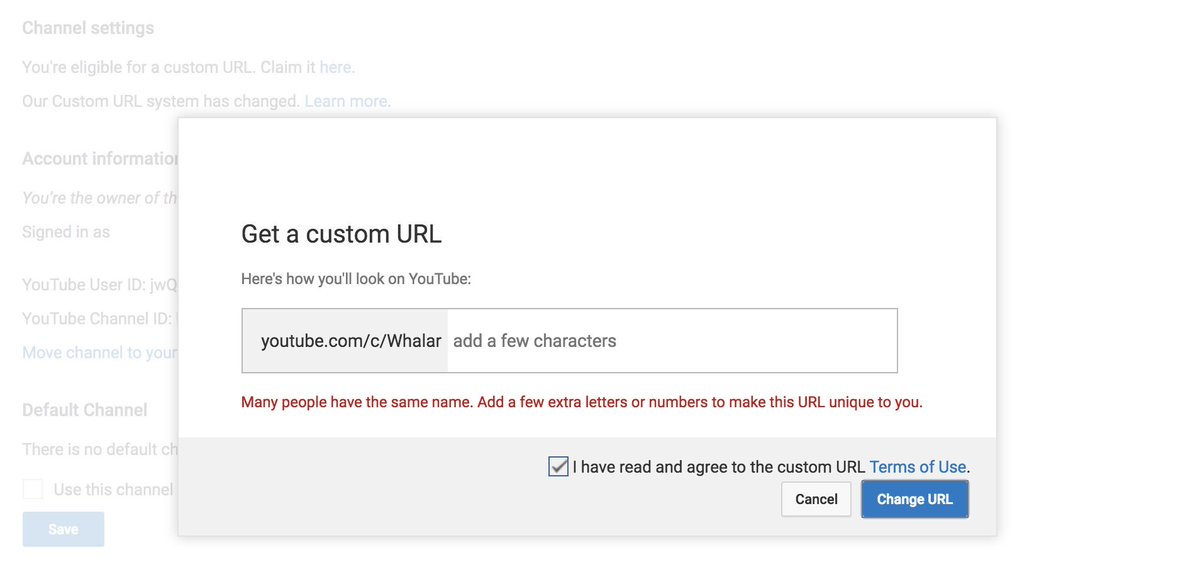Click the Change URL button
Screen dimensions: 1200x577
[x=914, y=499]
